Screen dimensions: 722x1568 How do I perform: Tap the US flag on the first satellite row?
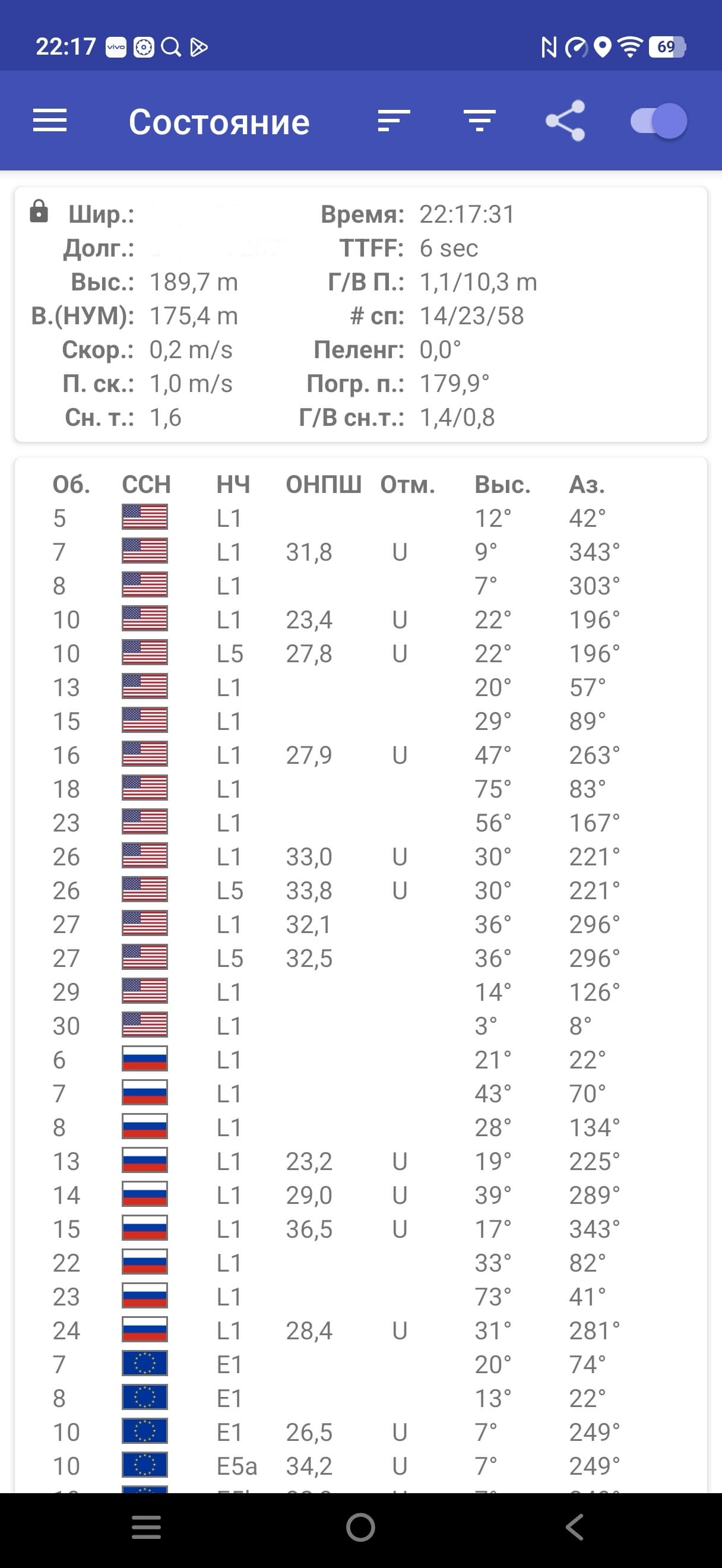click(x=145, y=518)
